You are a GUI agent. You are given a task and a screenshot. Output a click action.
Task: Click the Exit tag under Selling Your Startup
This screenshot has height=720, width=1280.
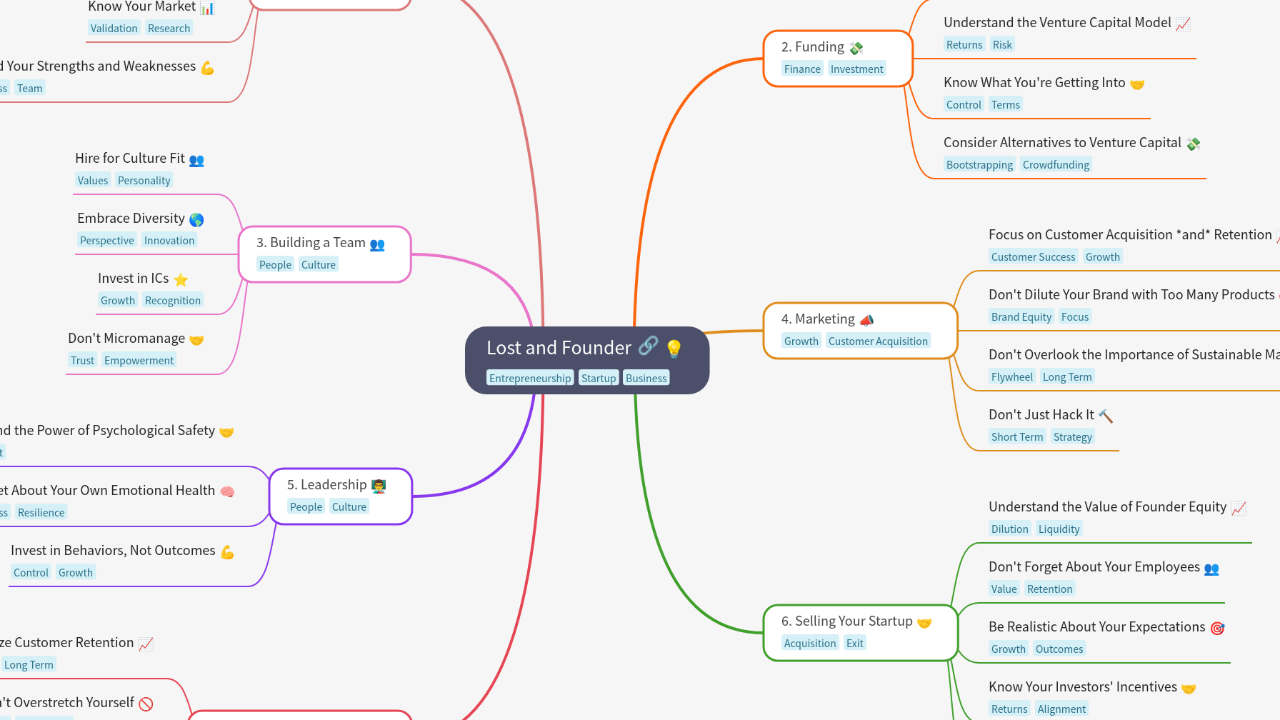(x=855, y=643)
